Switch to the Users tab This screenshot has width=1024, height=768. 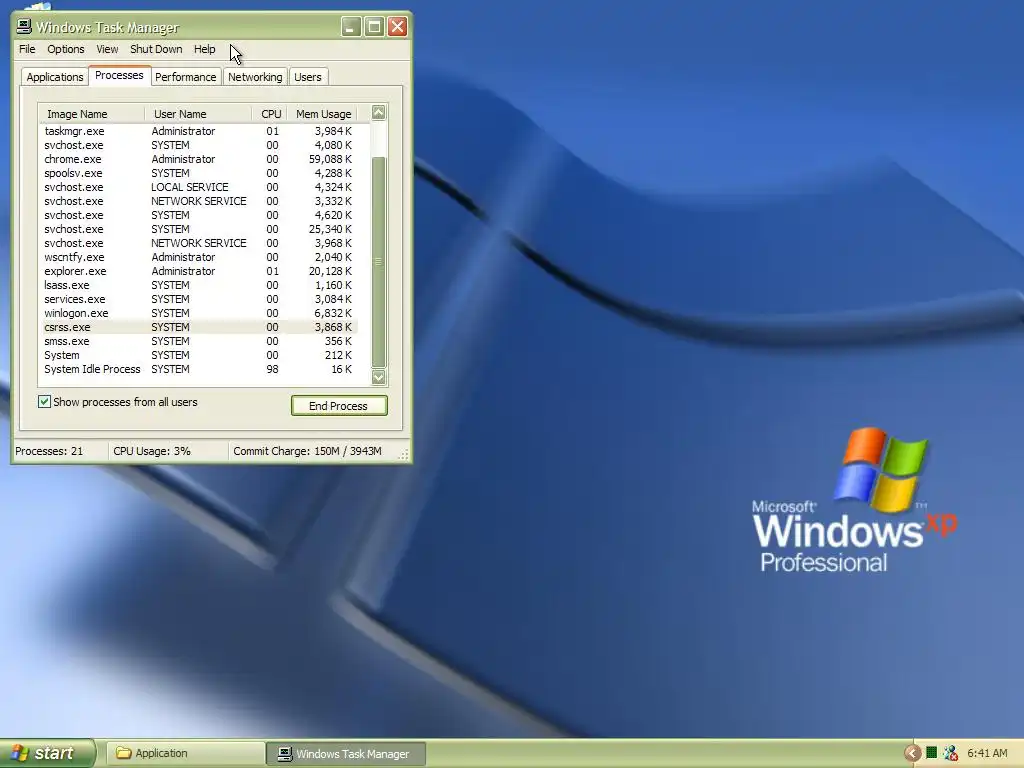(308, 77)
